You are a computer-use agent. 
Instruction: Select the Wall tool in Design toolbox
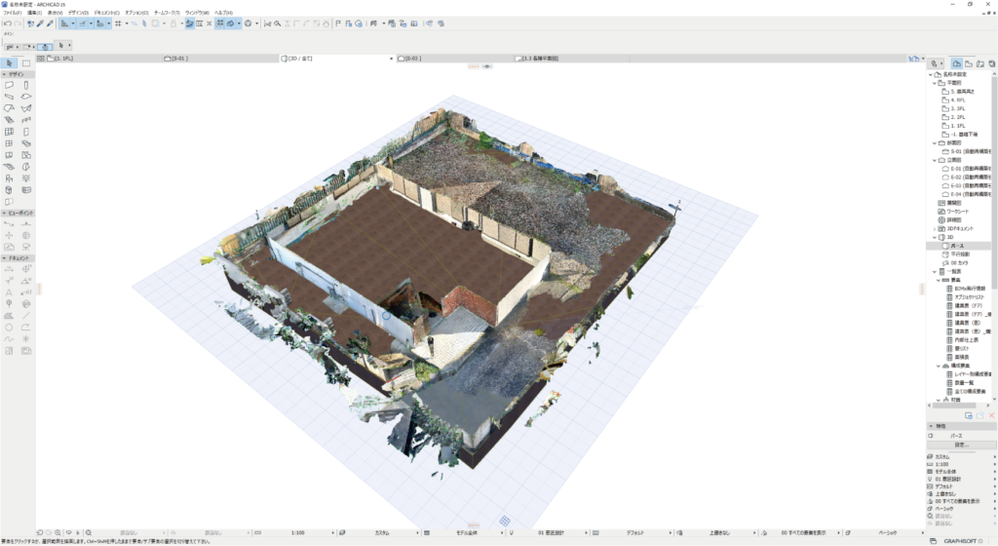coord(10,85)
